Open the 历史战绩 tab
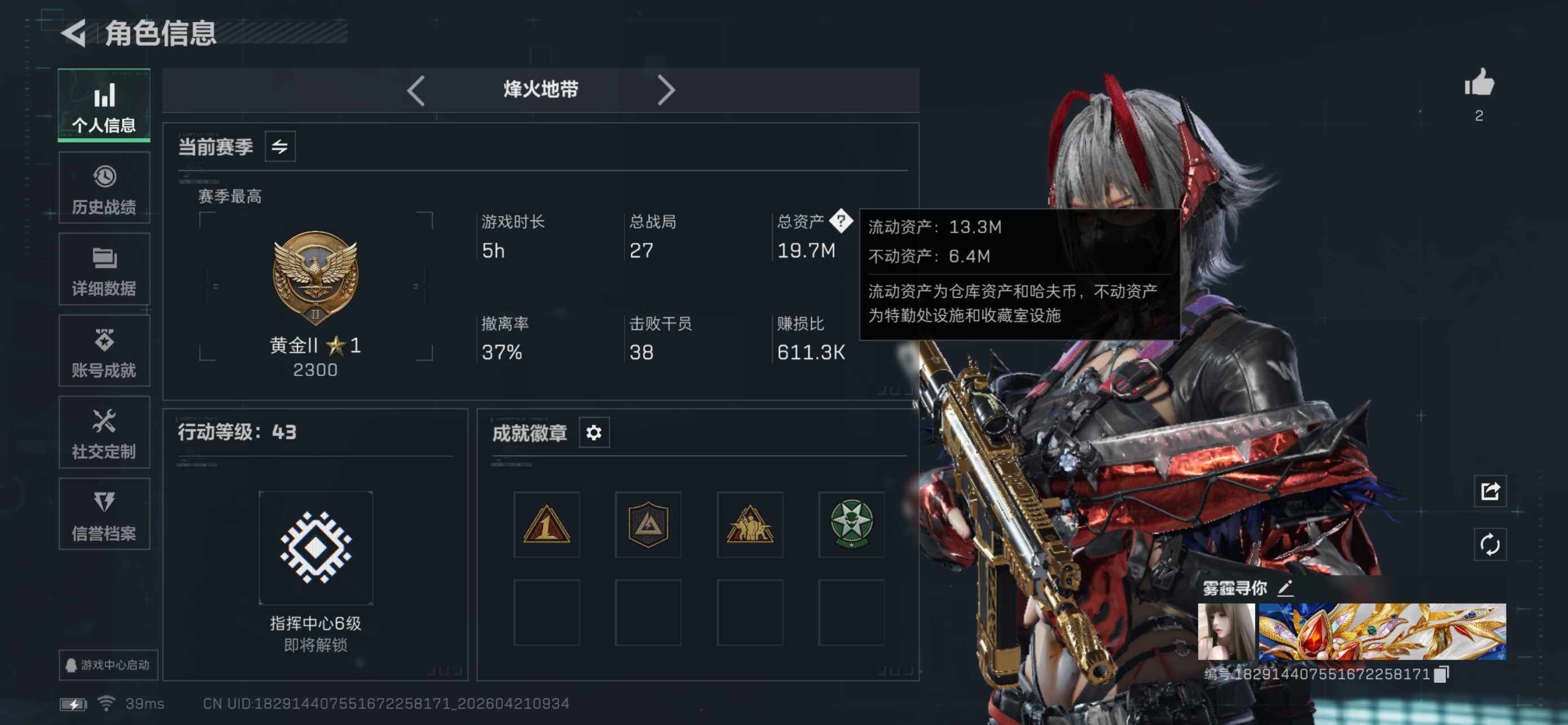The width and height of the screenshot is (1568, 725). tap(104, 187)
